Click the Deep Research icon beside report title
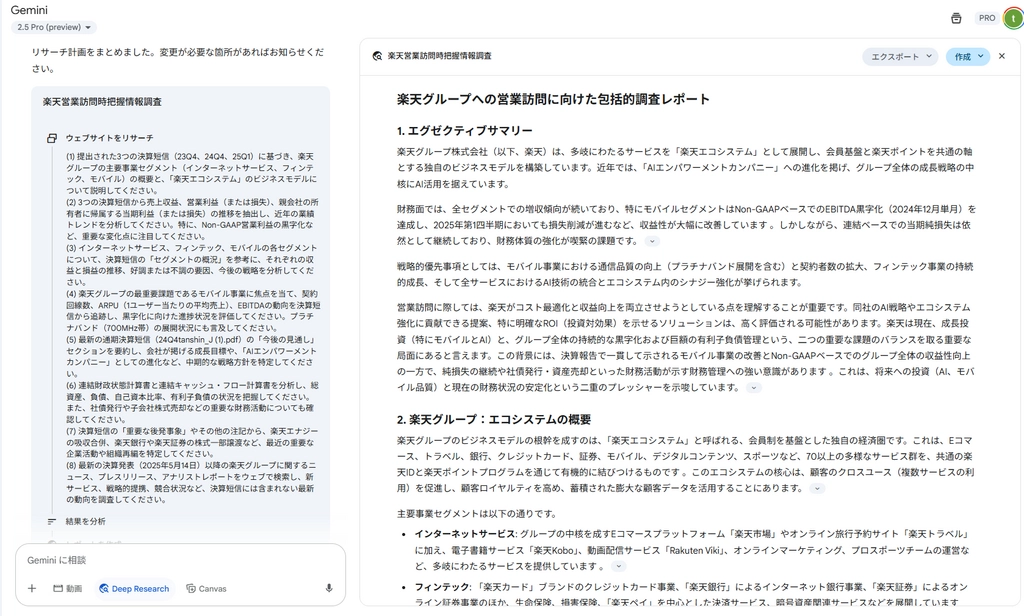The height and width of the screenshot is (616, 1024). (377, 56)
